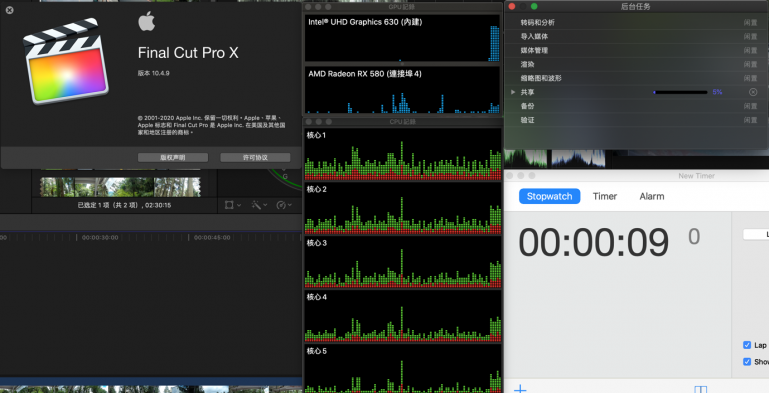Click the Apple logo in about dialog
The width and height of the screenshot is (769, 393).
(x=146, y=22)
